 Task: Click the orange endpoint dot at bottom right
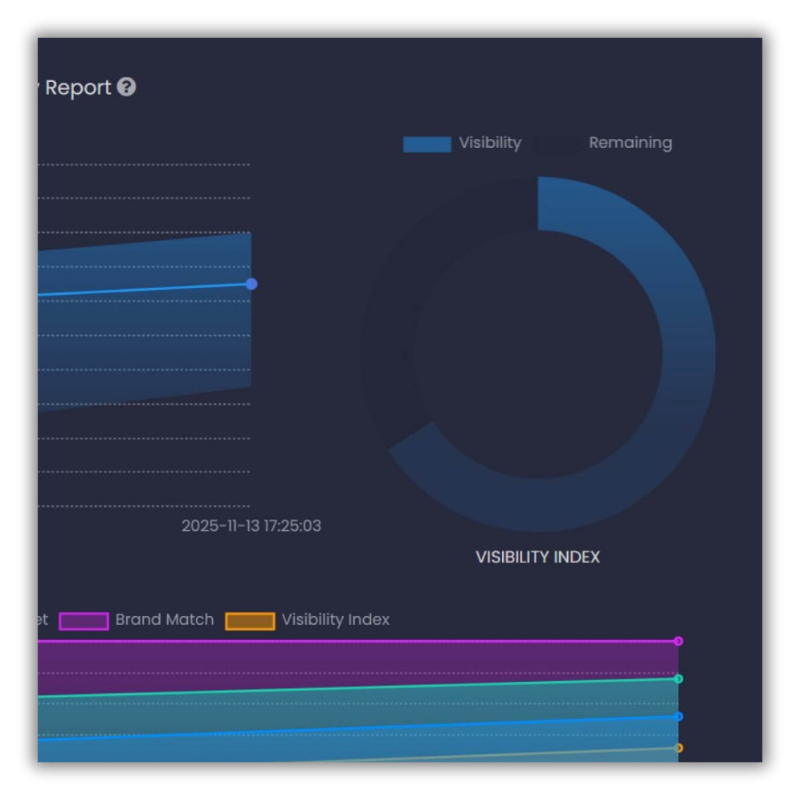tap(679, 747)
